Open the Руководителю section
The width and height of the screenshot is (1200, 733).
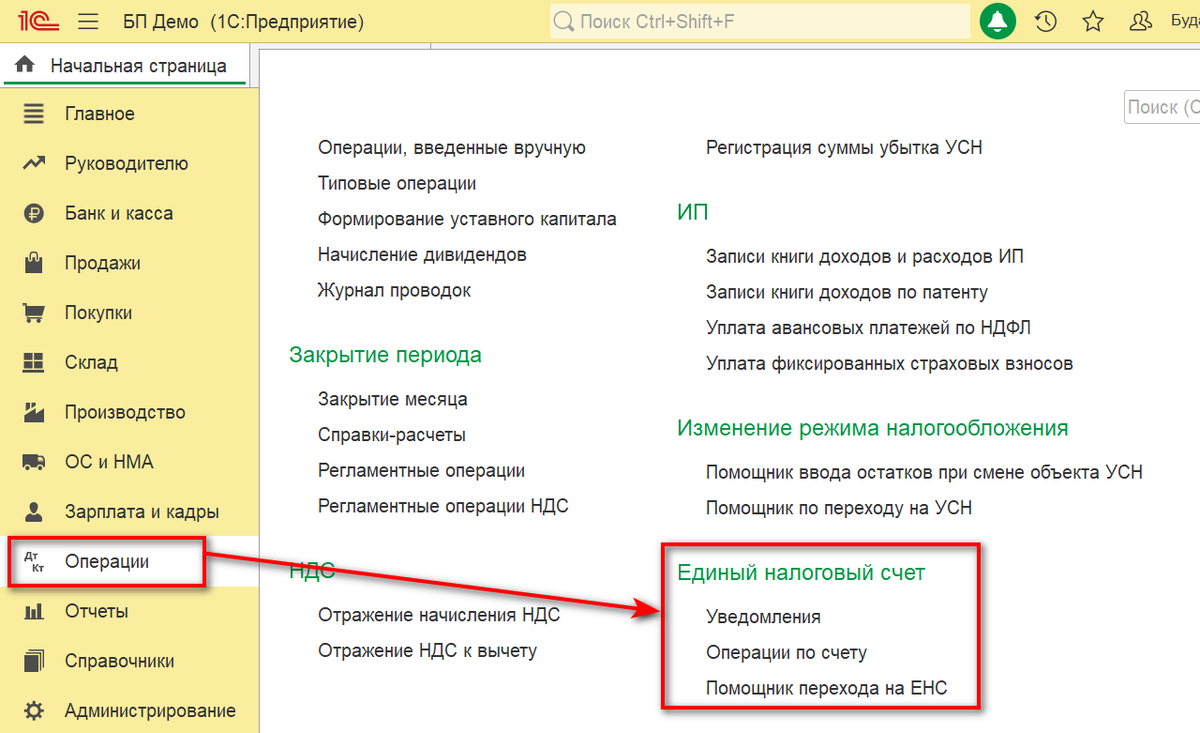[129, 164]
